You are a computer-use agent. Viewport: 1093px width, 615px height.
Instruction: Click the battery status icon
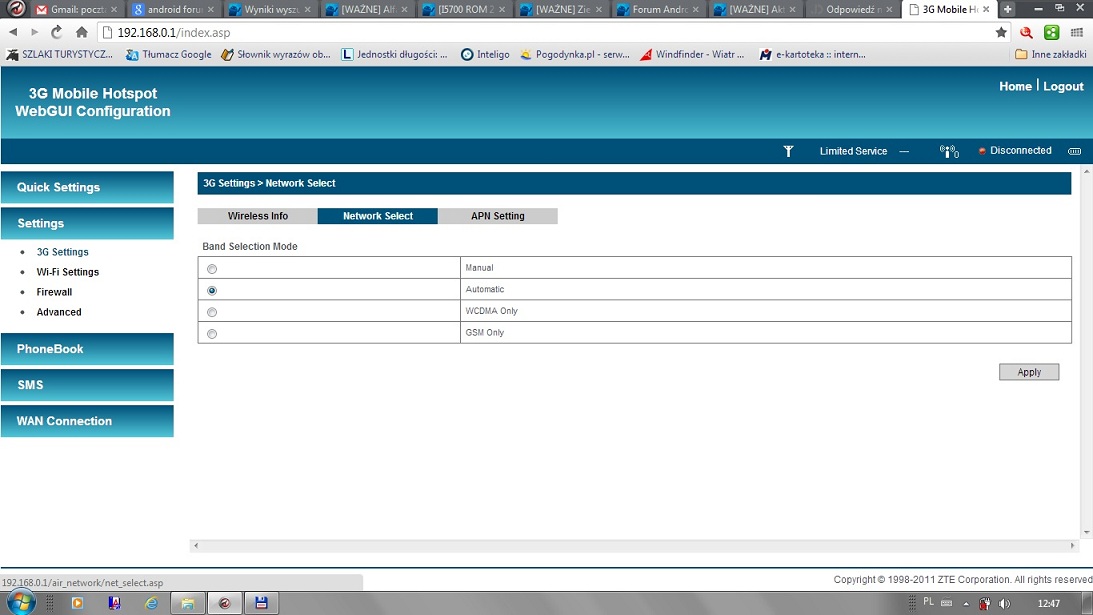(x=1074, y=151)
